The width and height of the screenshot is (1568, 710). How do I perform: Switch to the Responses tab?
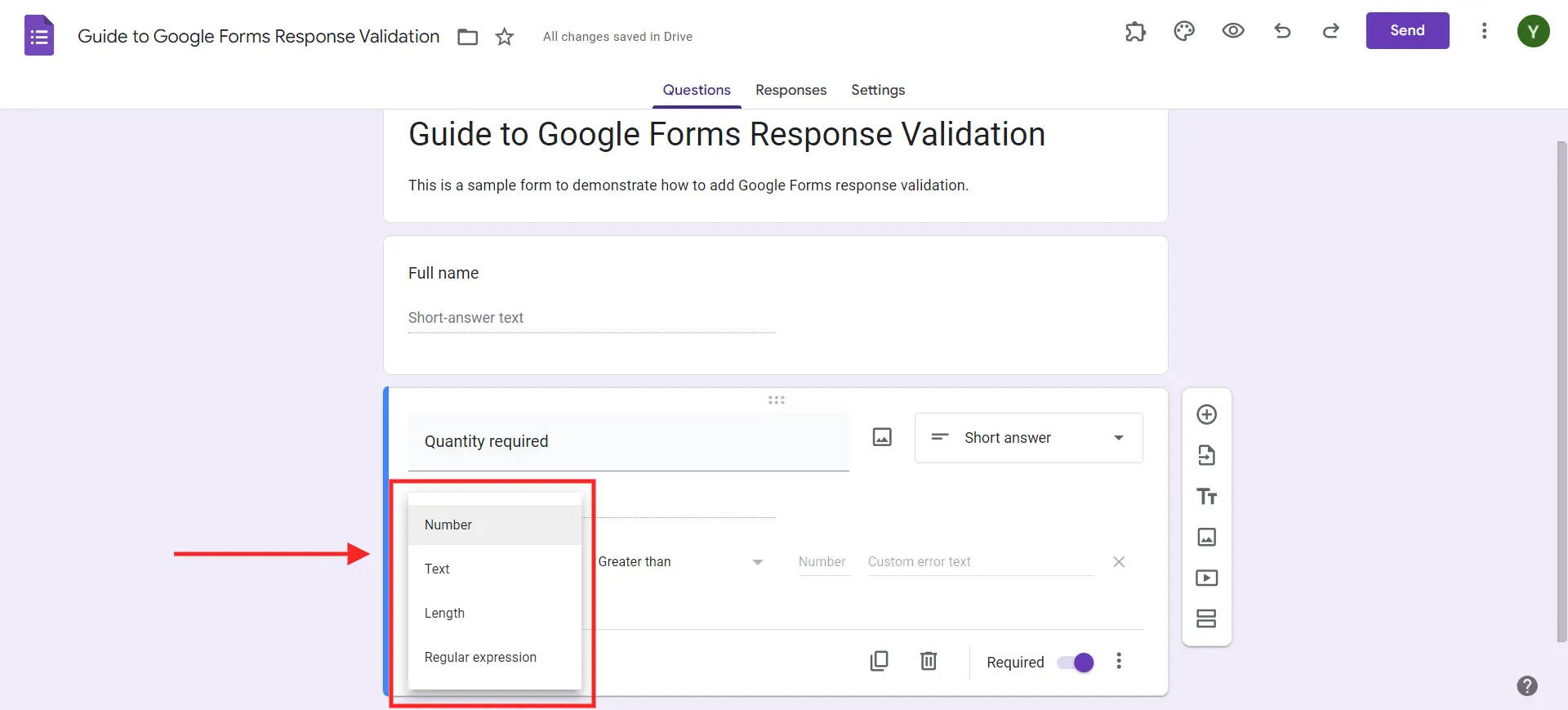(x=791, y=90)
